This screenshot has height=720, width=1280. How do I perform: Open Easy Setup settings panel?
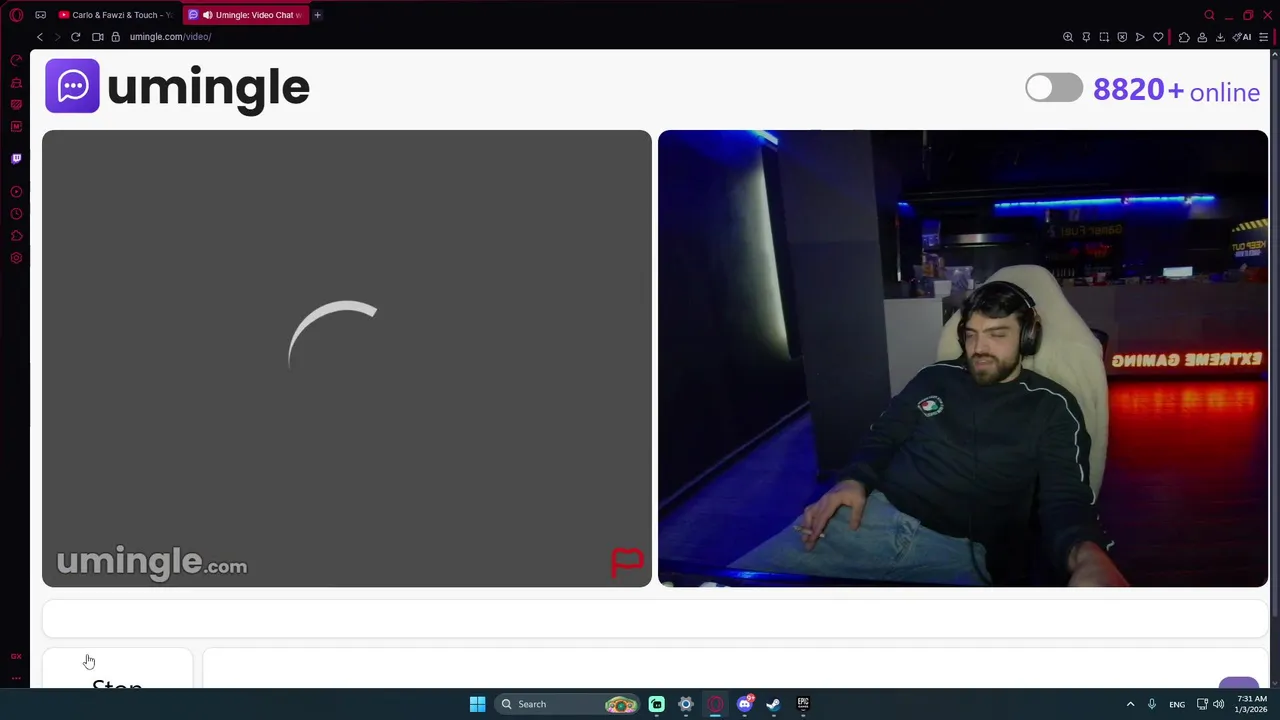[1264, 37]
